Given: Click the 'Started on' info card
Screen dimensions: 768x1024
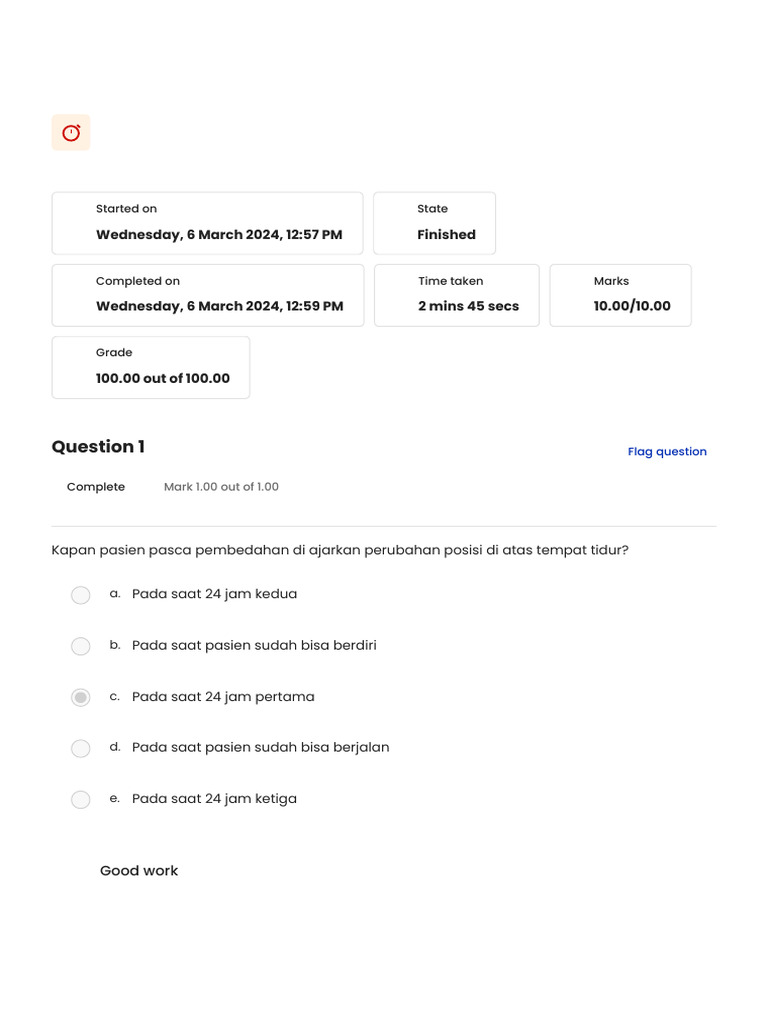Looking at the screenshot, I should tap(207, 223).
